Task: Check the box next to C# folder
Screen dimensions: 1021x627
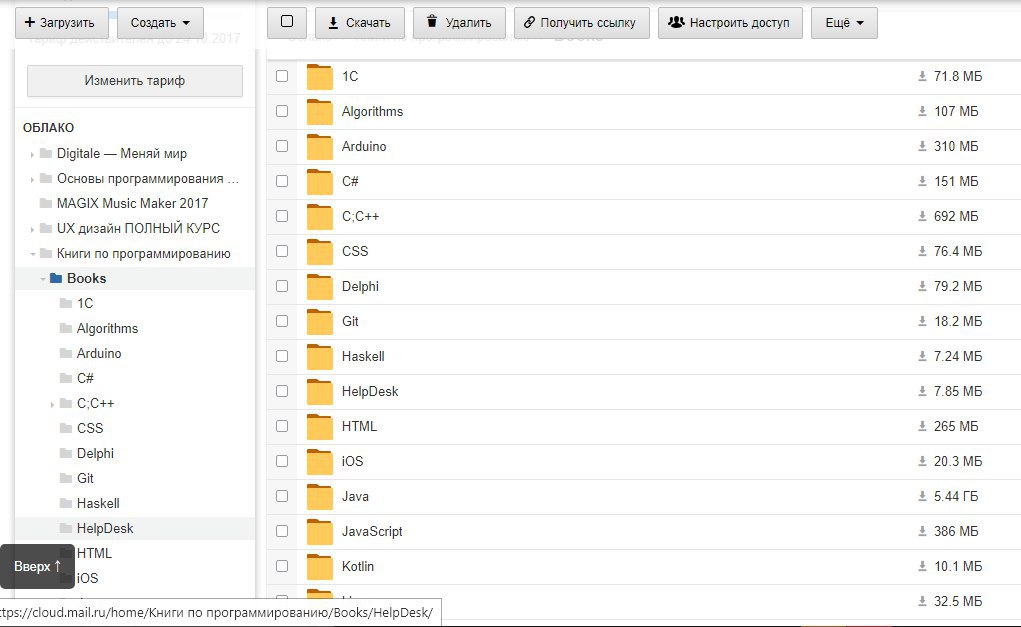Action: tap(282, 181)
